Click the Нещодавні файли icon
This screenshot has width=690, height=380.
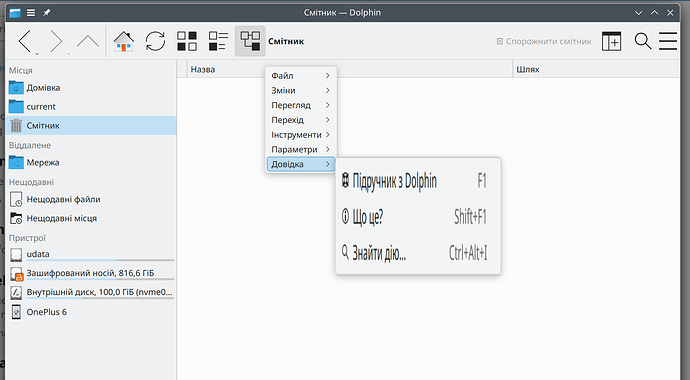click(x=16, y=199)
